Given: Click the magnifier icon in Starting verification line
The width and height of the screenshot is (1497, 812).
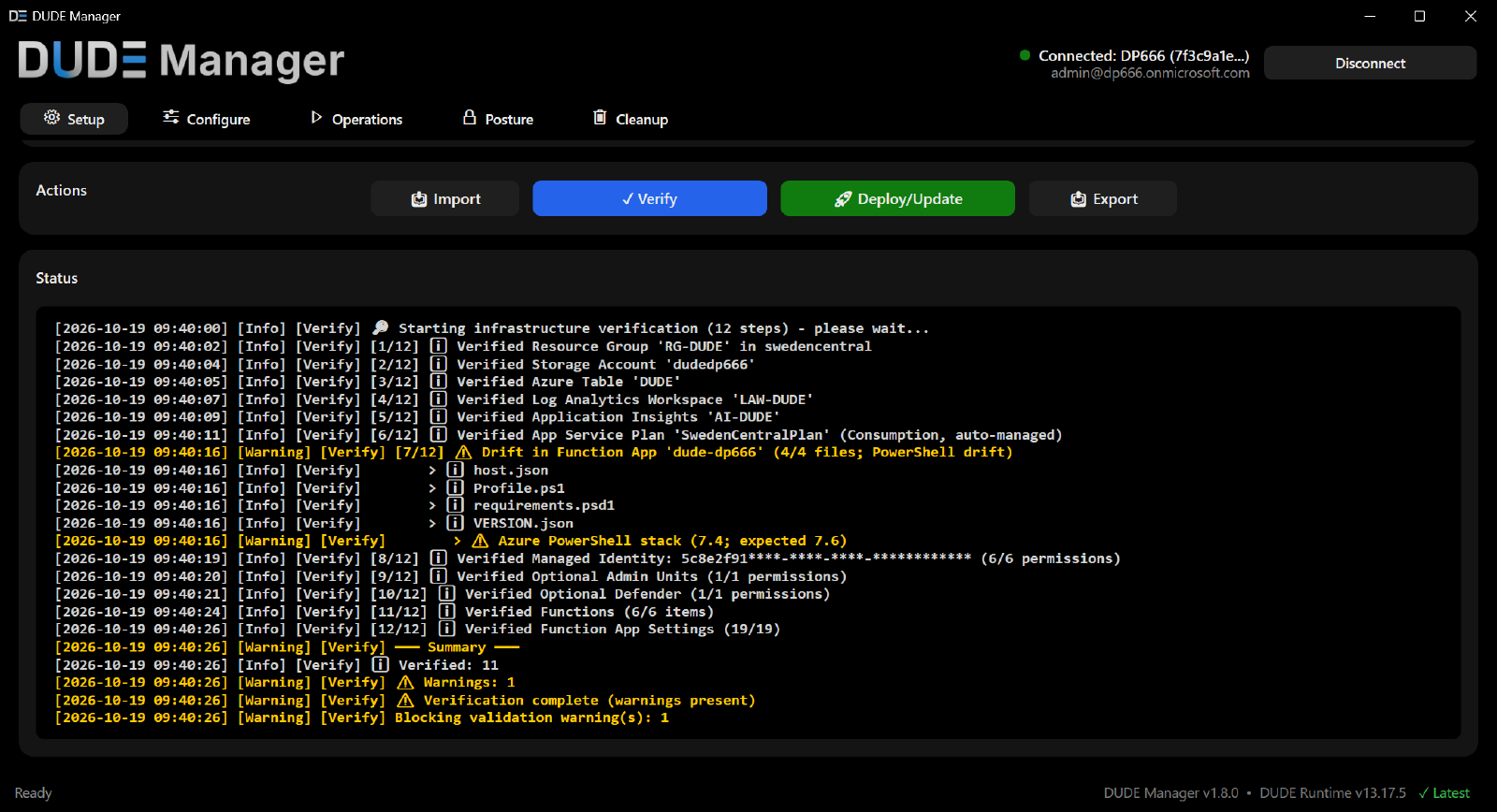Looking at the screenshot, I should (x=380, y=327).
